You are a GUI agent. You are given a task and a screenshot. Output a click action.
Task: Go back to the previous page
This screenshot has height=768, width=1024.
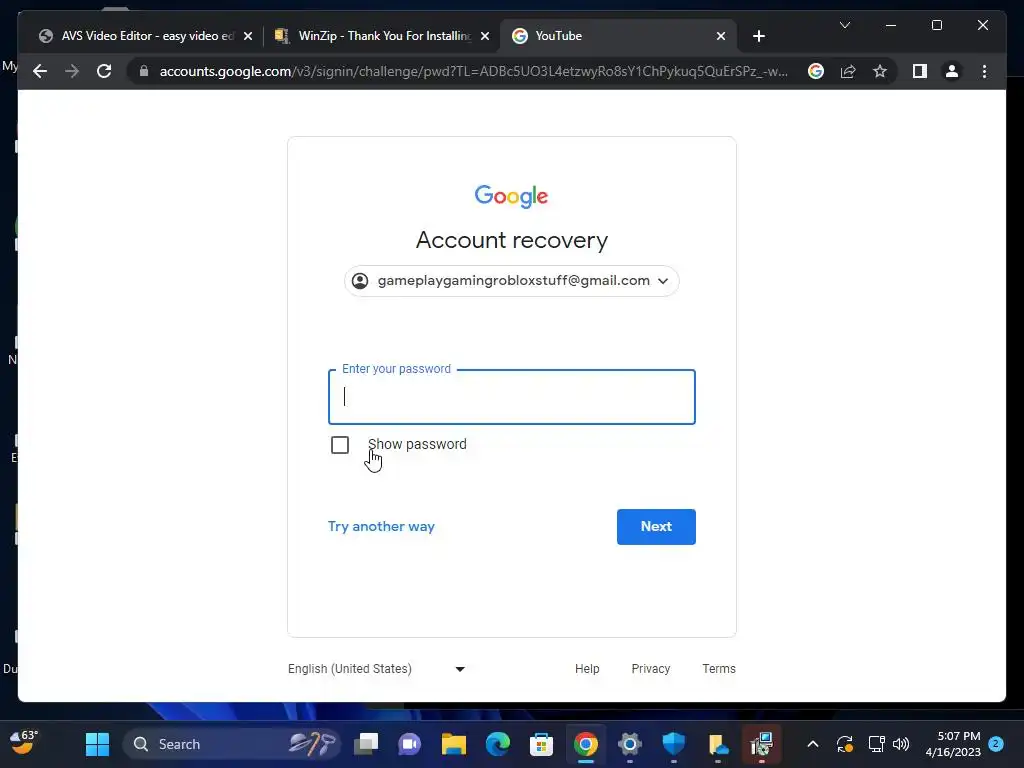coord(40,71)
